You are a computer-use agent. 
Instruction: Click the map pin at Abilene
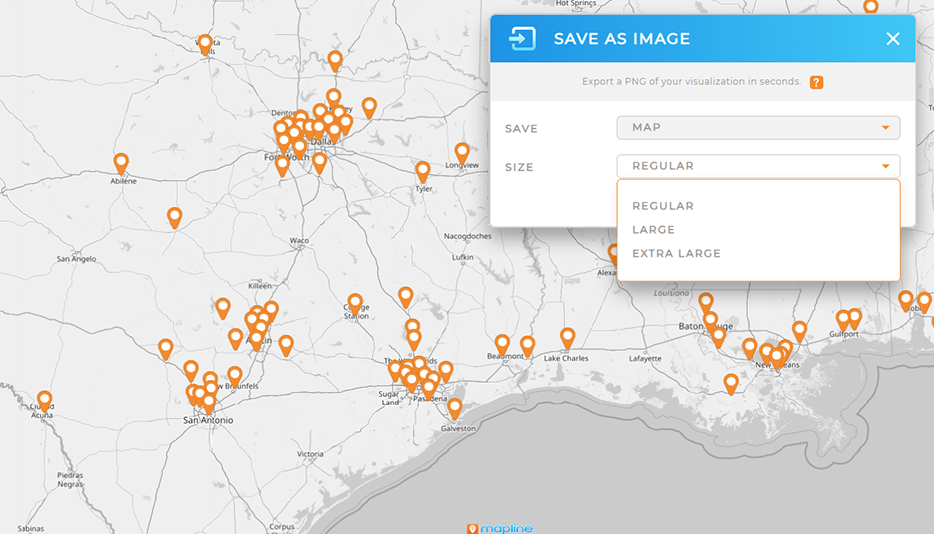[x=121, y=163]
